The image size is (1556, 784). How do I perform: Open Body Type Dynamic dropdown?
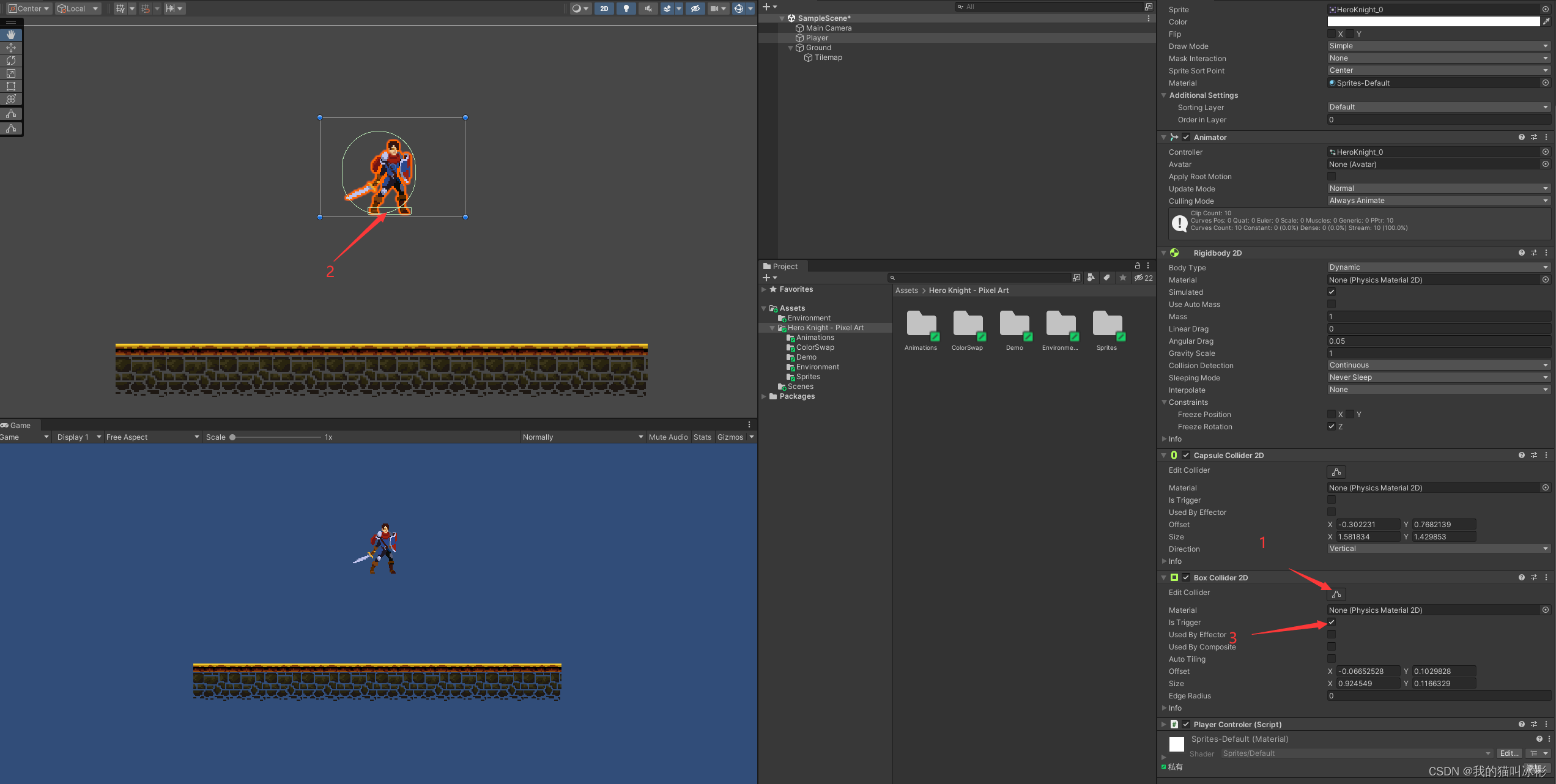[1439, 267]
